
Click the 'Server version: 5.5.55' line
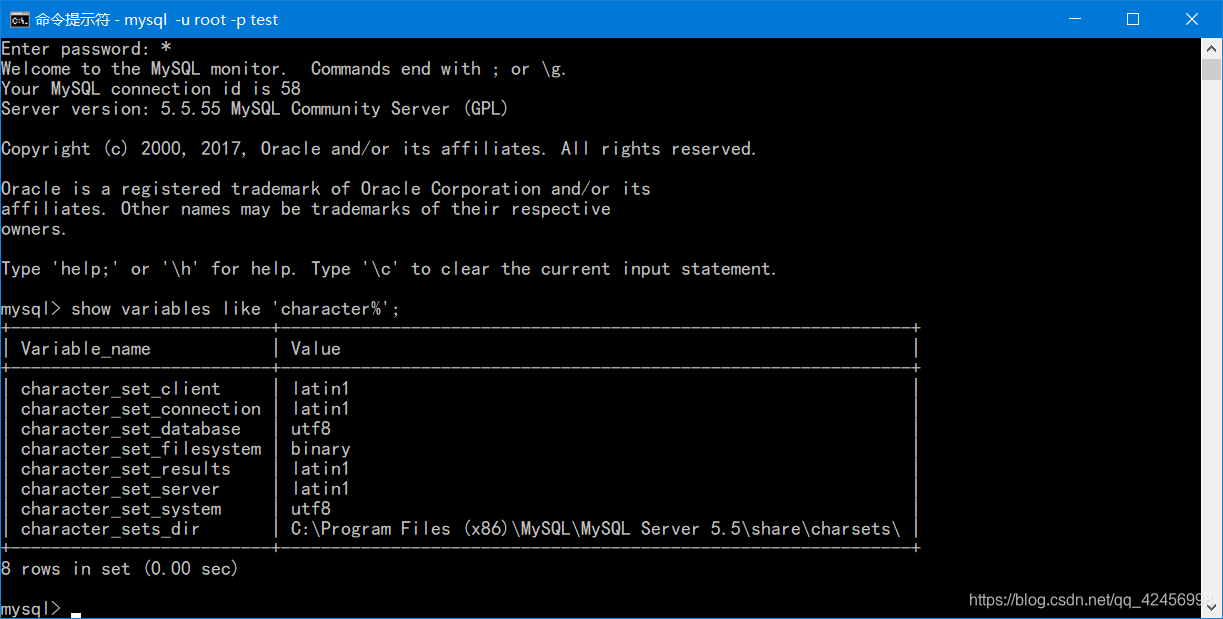(255, 109)
